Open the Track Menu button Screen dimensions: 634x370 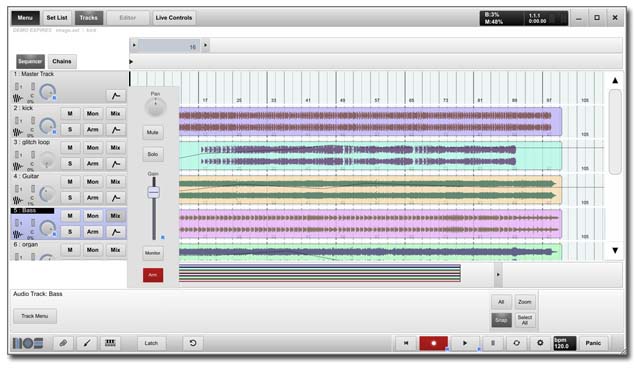[x=35, y=316]
